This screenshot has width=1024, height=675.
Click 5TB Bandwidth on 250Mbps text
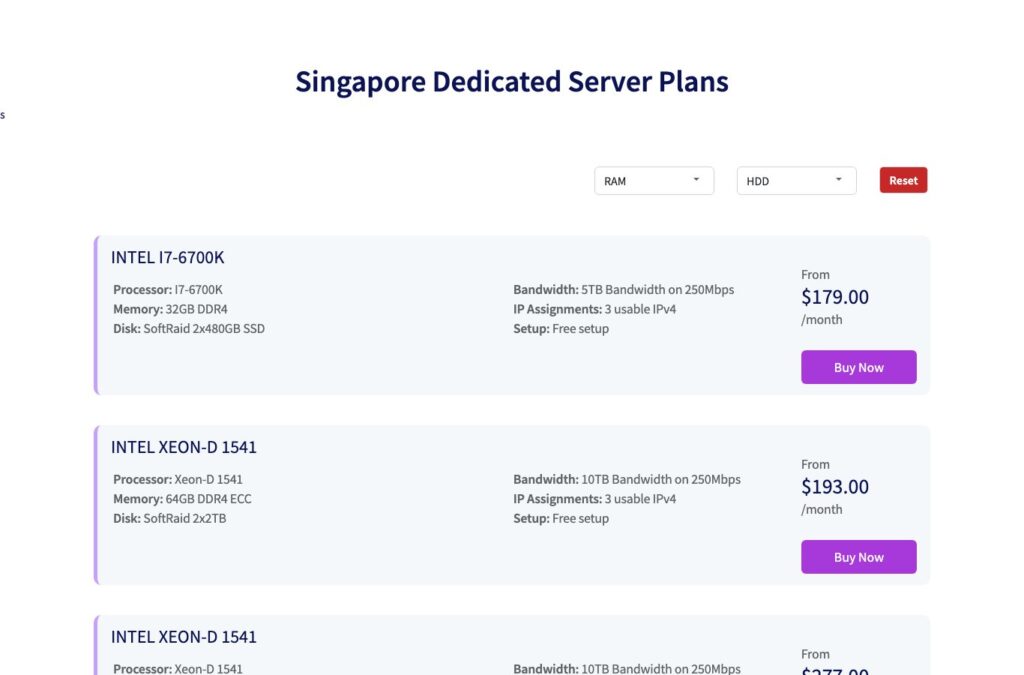click(658, 289)
